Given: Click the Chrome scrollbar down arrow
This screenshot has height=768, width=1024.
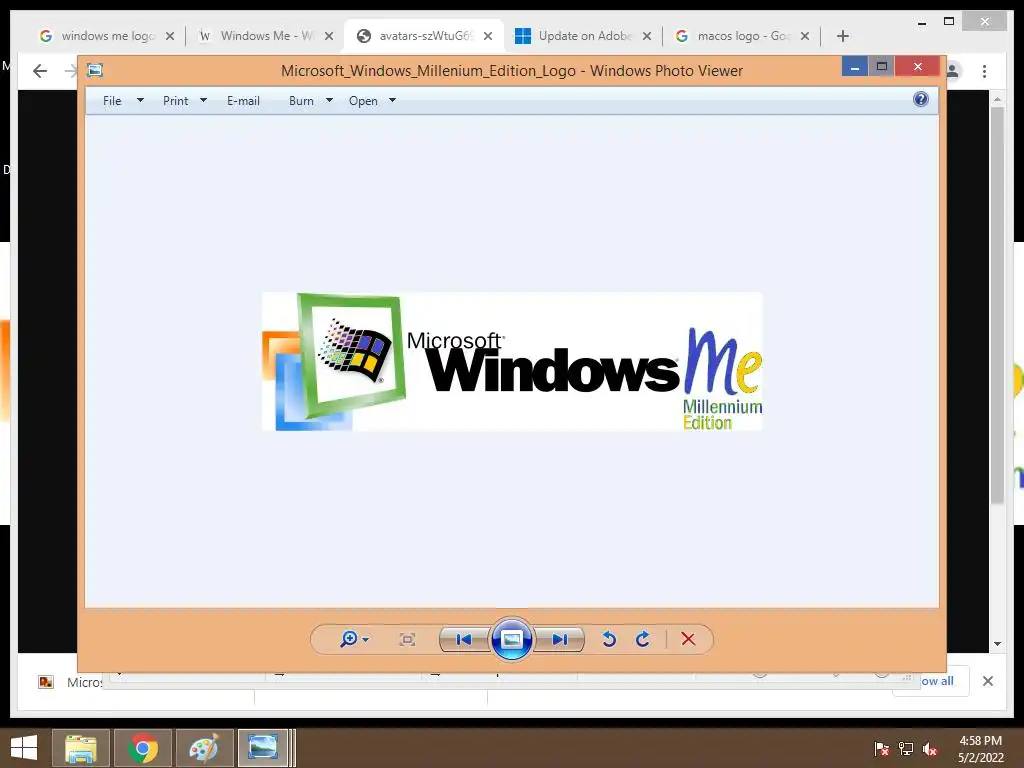Looking at the screenshot, I should 997,644.
